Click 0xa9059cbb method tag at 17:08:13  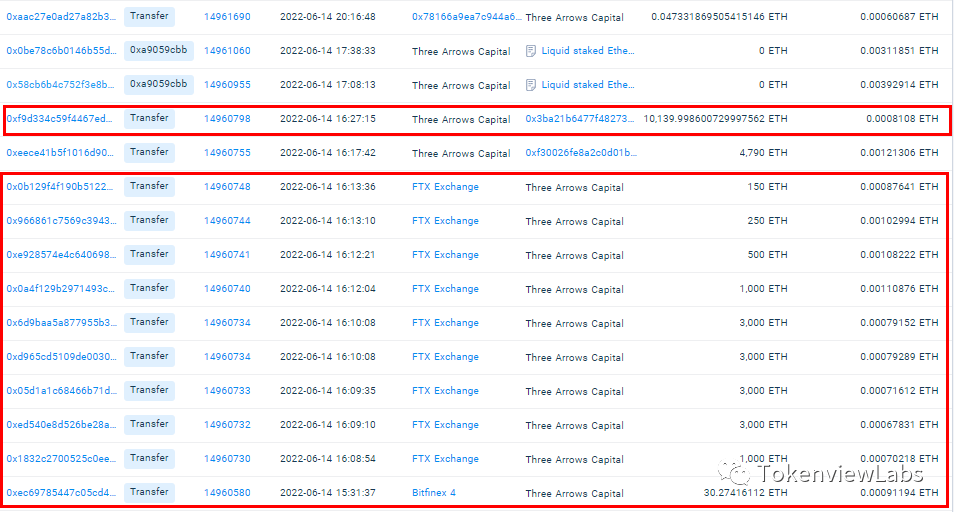(159, 85)
